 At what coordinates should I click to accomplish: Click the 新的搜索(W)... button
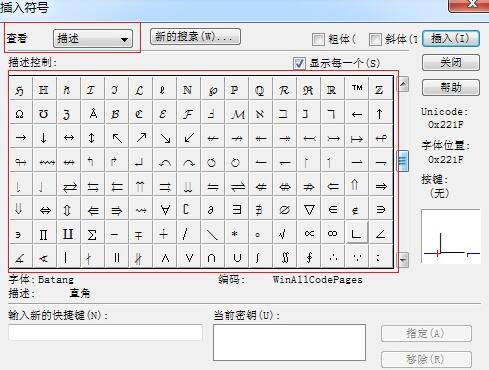click(x=195, y=36)
